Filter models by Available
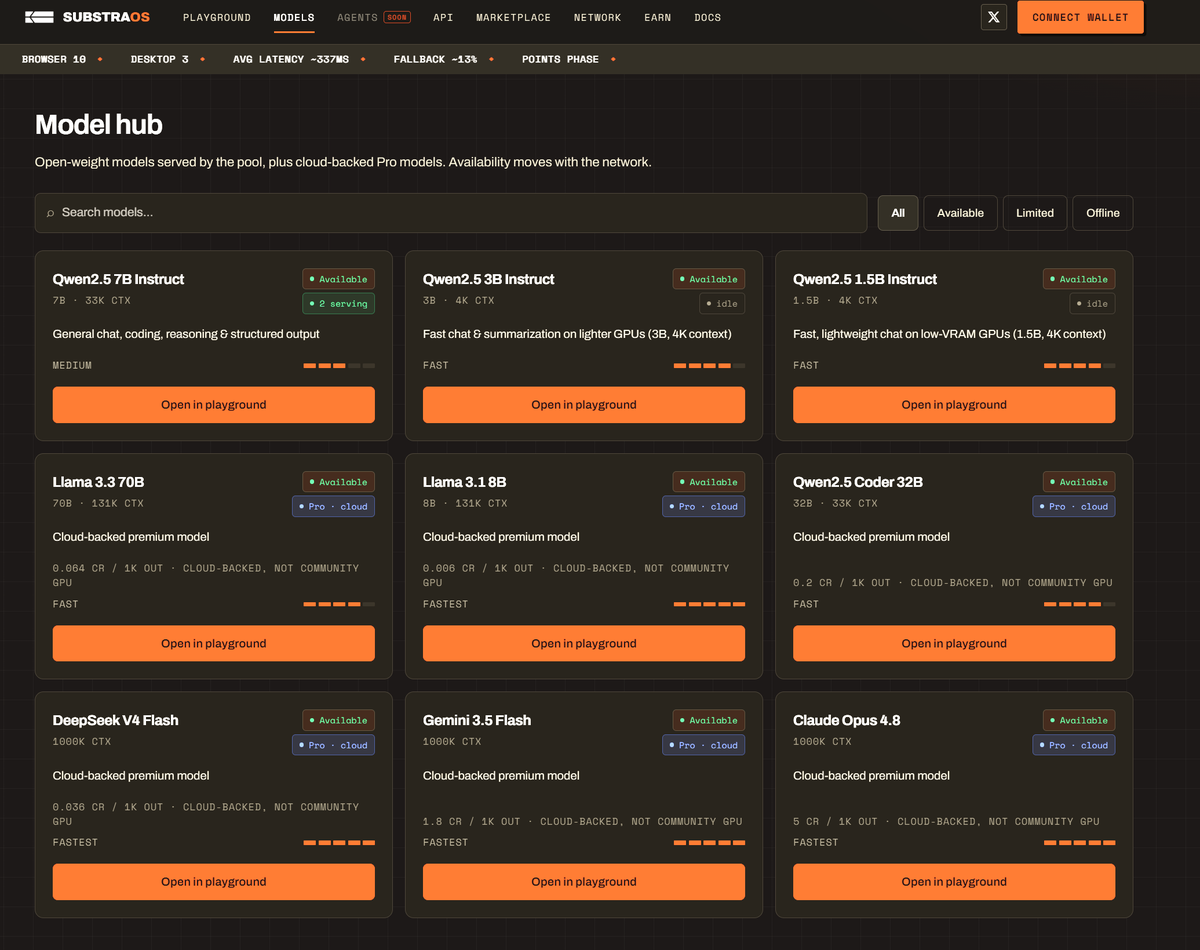Screen dimensions: 1200x950 click(960, 213)
